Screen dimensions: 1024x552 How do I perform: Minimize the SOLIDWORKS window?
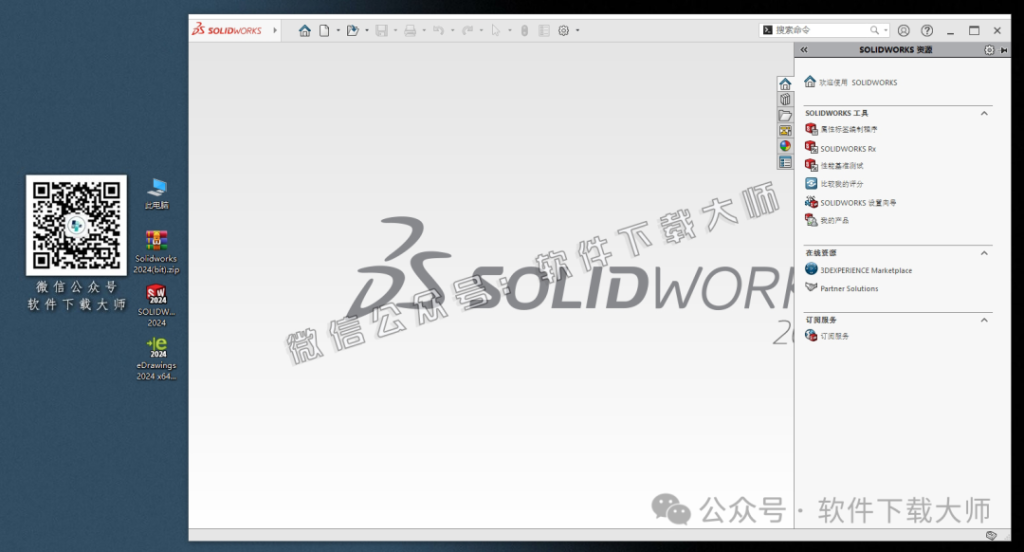951,31
